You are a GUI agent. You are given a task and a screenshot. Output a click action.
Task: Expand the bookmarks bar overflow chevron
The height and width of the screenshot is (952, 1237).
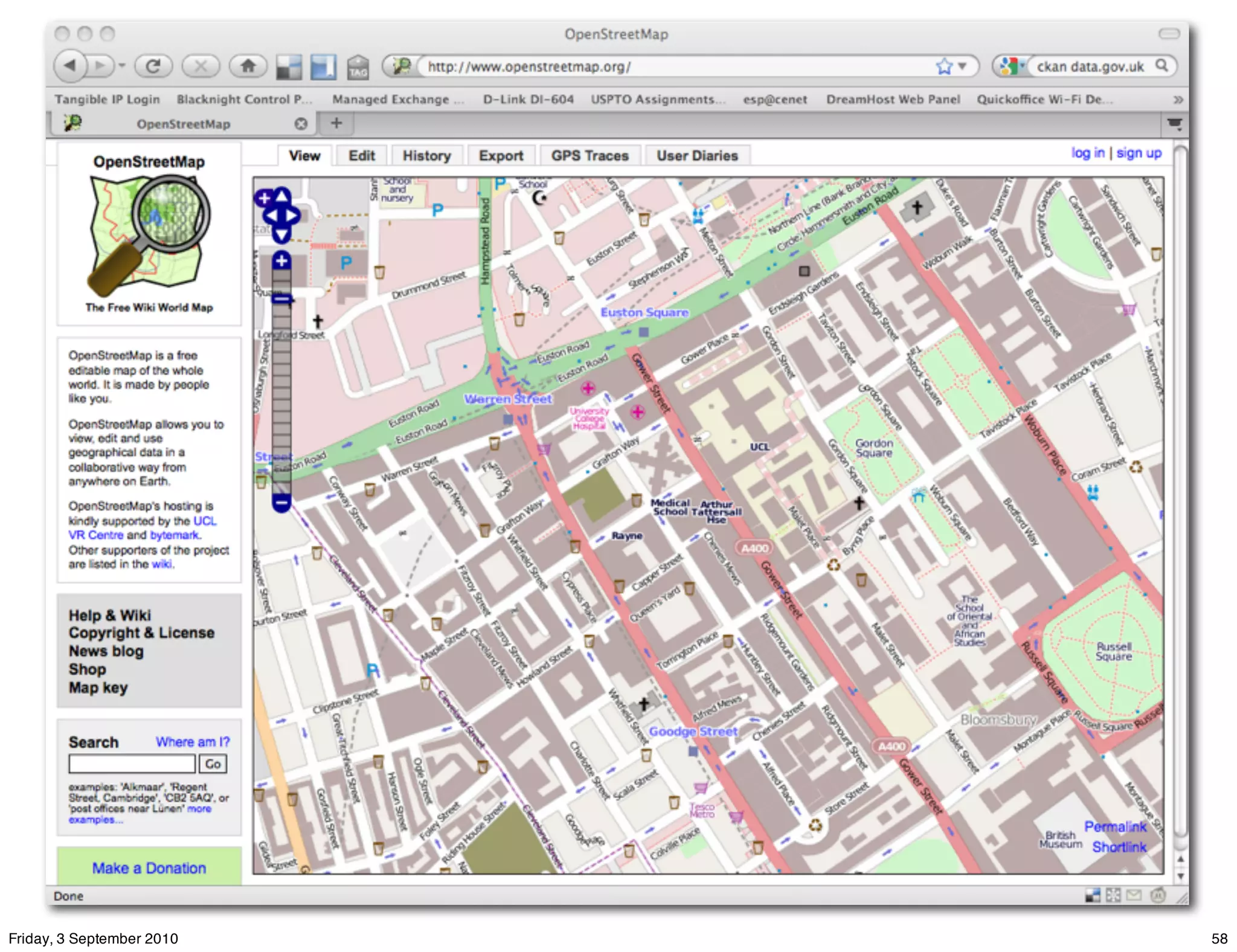pos(1177,100)
